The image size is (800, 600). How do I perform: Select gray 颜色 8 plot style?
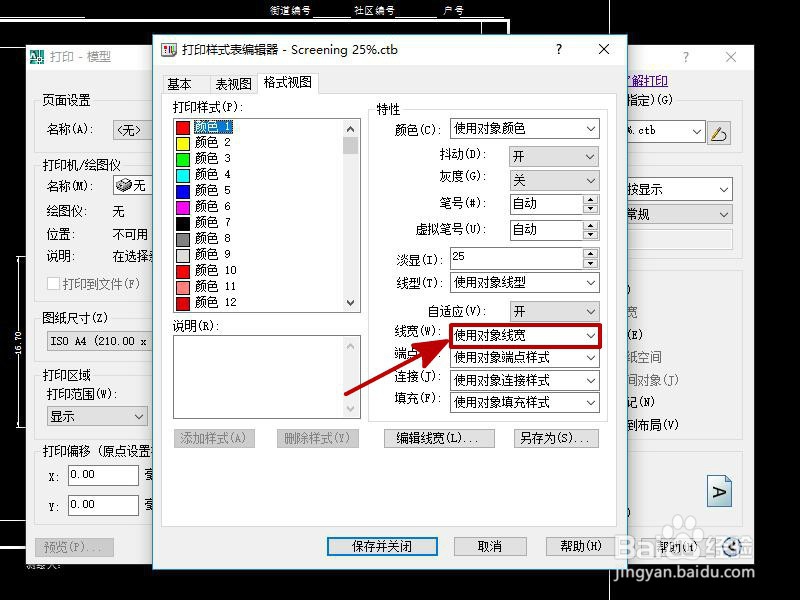tap(204, 238)
